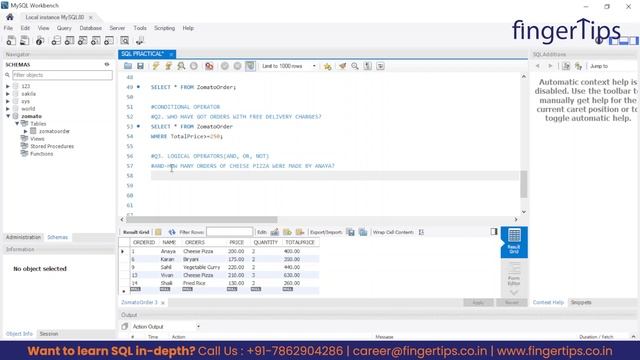Create a new schema icon
Image resolution: width=640 pixels, height=360 pixels.
coord(56,40)
